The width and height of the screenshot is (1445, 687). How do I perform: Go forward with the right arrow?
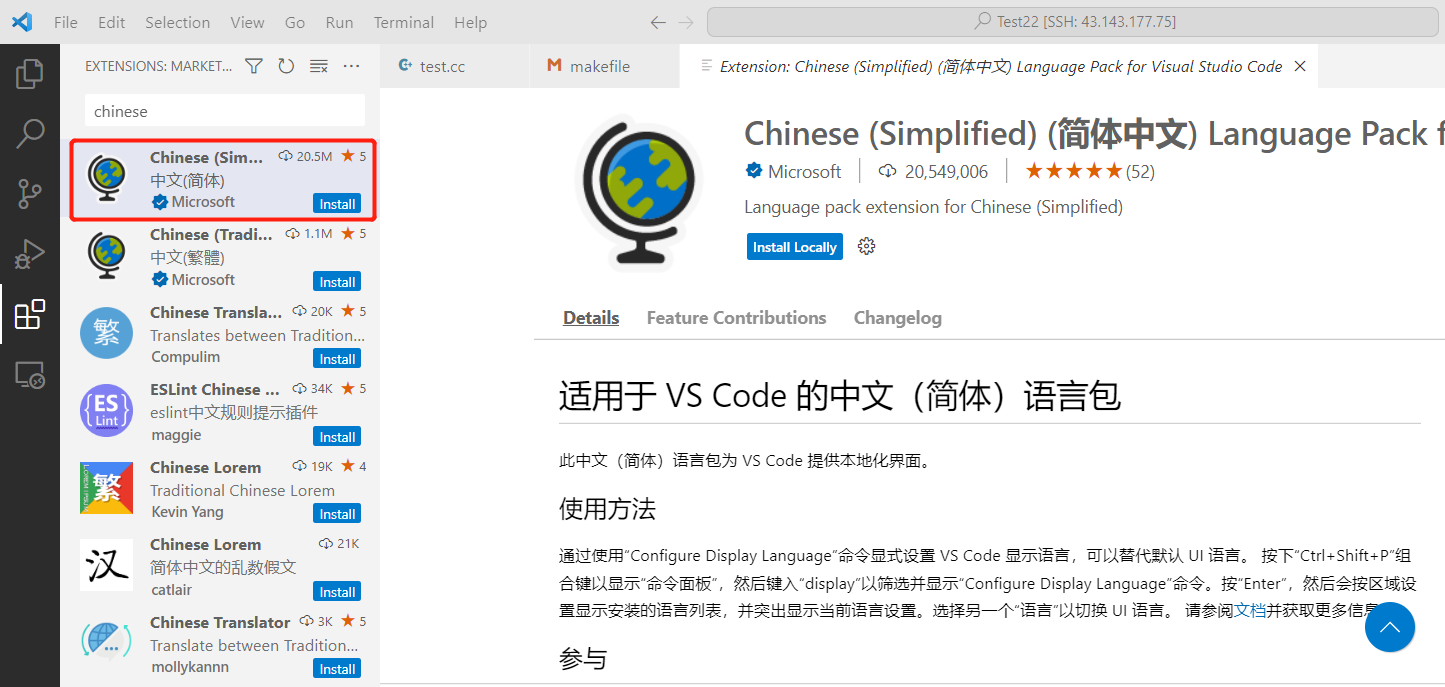[x=685, y=22]
